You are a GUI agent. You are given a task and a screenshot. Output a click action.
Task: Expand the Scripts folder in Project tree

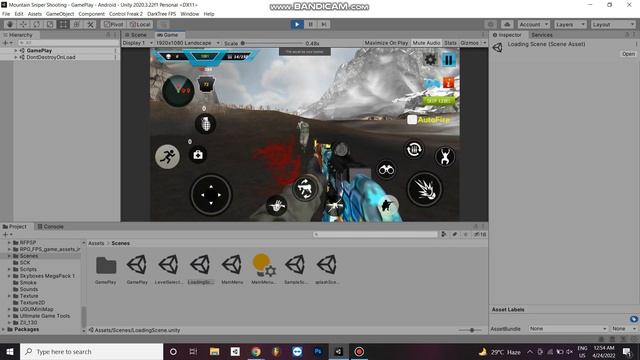point(9,269)
